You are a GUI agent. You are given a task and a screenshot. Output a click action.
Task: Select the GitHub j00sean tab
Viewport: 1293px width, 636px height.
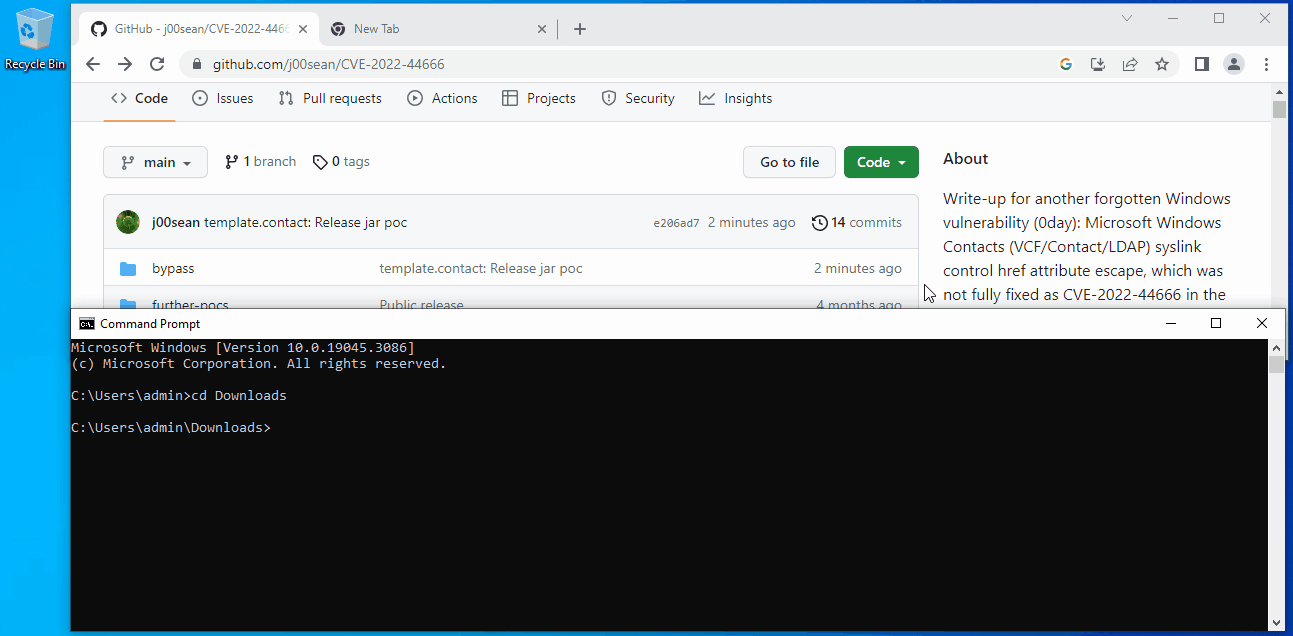click(198, 29)
